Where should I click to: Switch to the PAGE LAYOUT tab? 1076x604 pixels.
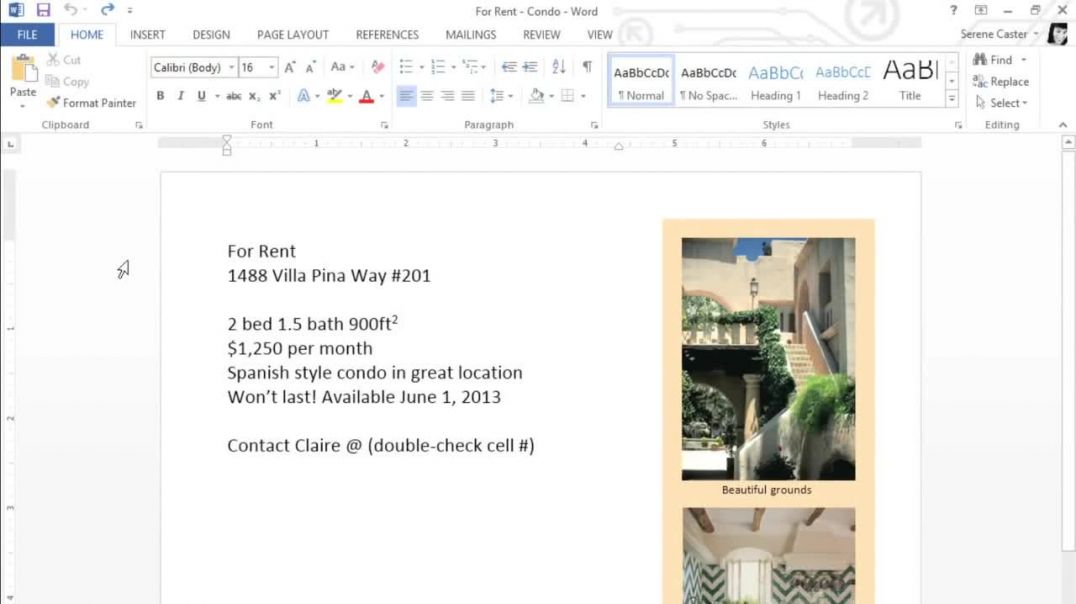point(293,34)
